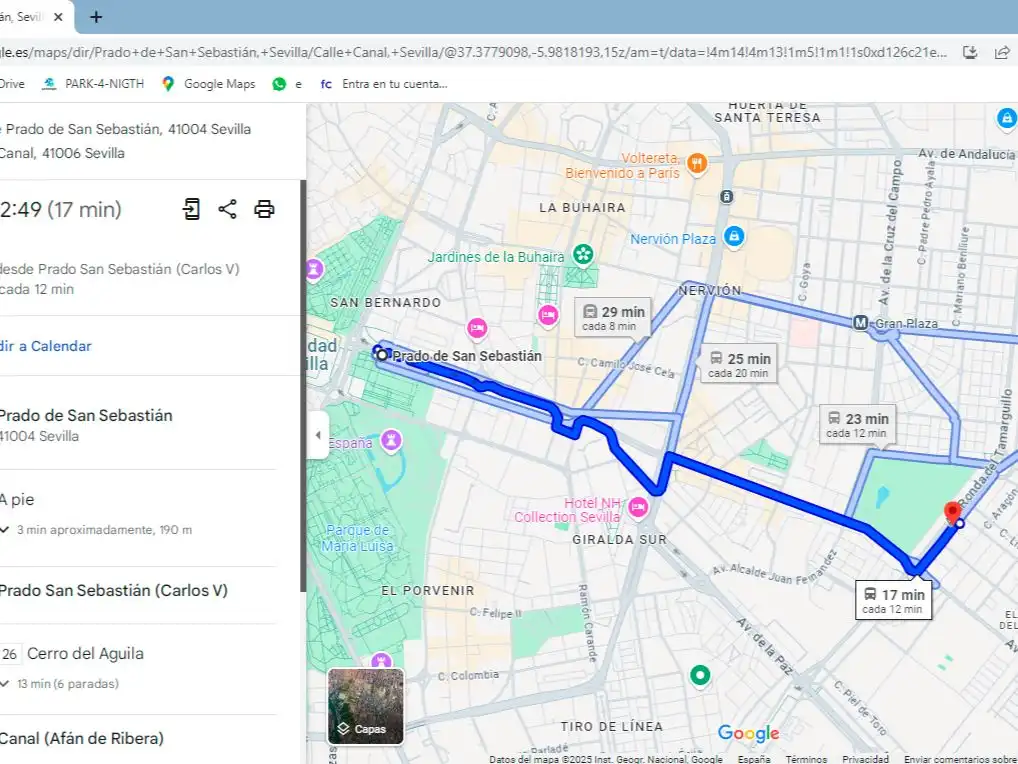Collapse the side panel arrow
Image resolution: width=1018 pixels, height=764 pixels.
pos(317,435)
